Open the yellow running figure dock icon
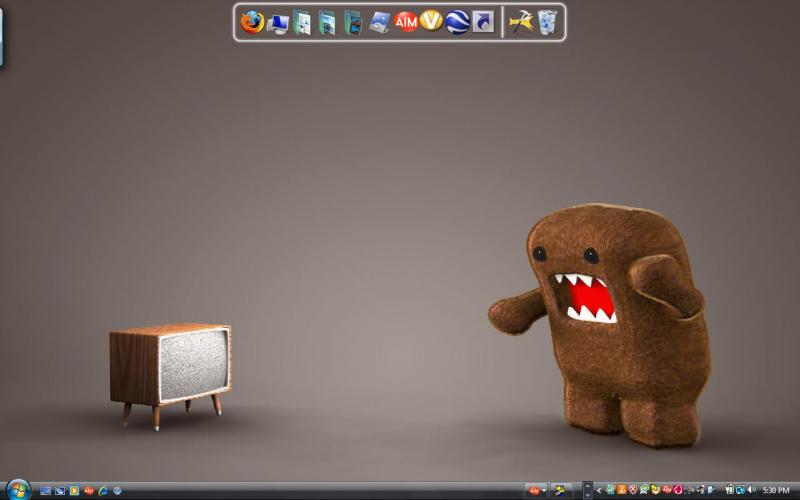Image resolution: width=800 pixels, height=500 pixels. (521, 22)
